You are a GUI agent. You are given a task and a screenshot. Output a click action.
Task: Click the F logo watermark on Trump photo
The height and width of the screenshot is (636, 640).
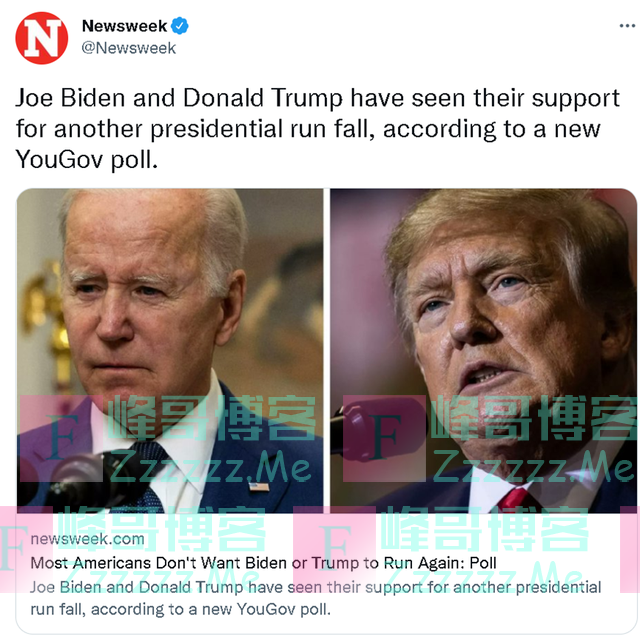click(x=384, y=438)
